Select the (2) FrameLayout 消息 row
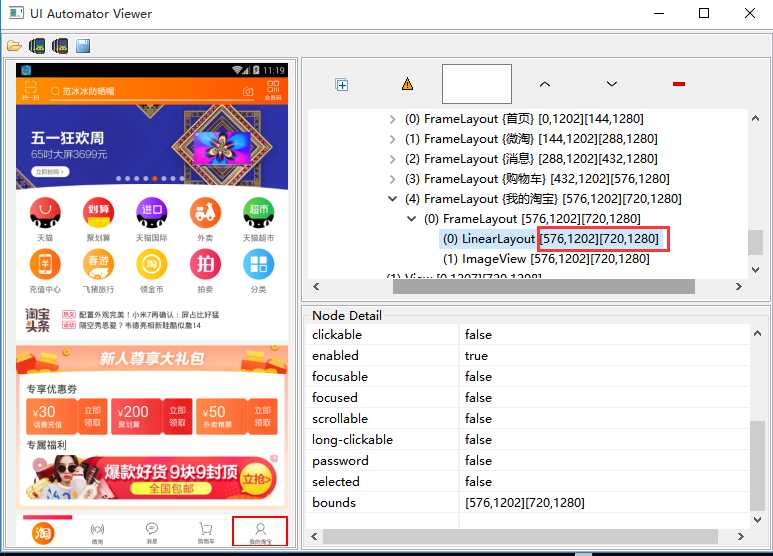 [531, 159]
